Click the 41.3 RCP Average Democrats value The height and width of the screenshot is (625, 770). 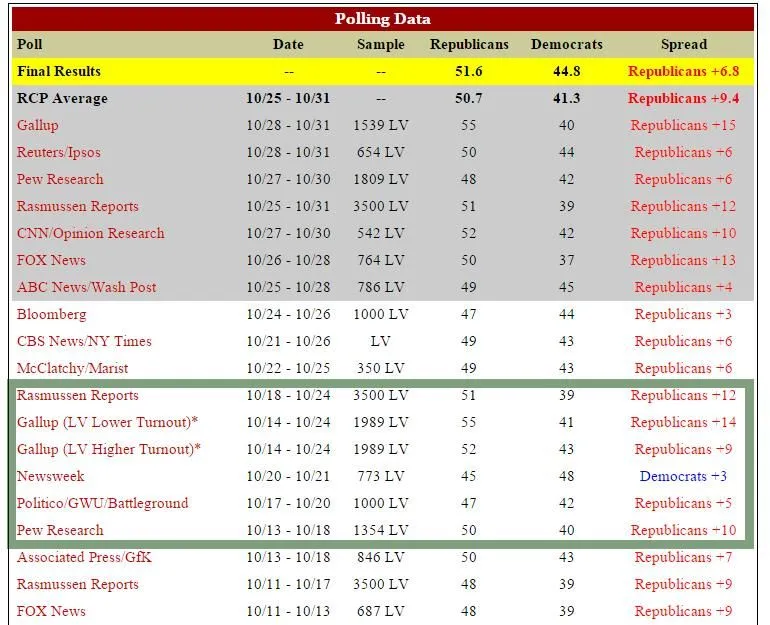[567, 98]
